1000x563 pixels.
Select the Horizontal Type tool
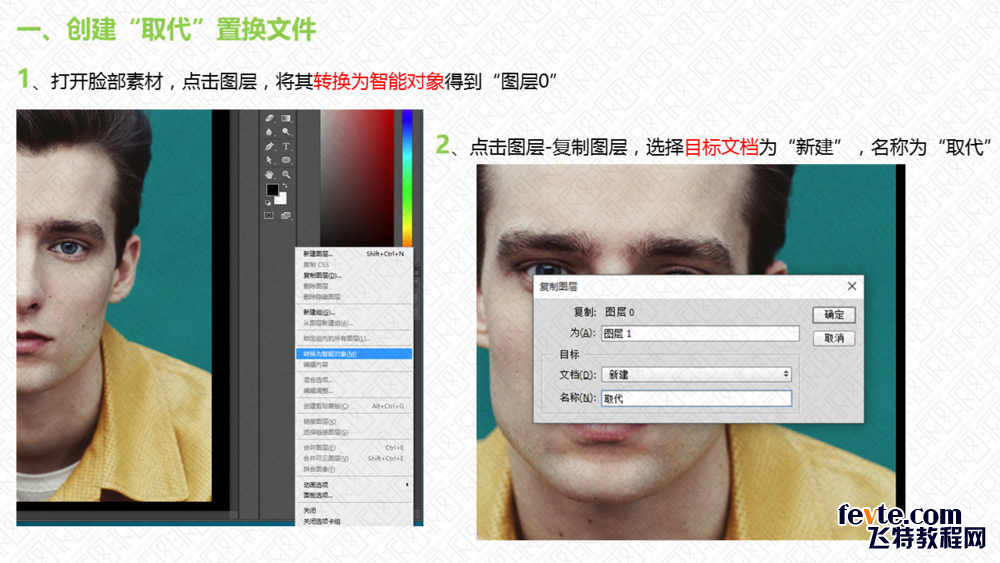click(x=286, y=146)
